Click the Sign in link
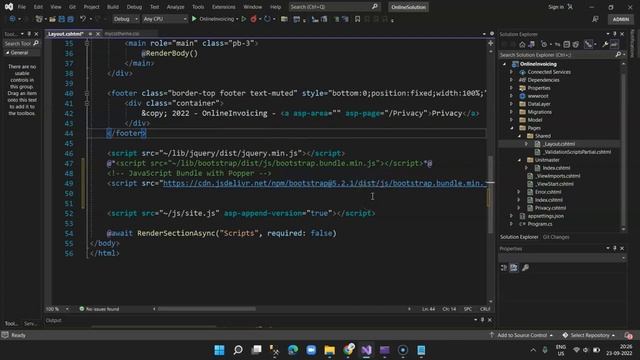 click(x=556, y=7)
